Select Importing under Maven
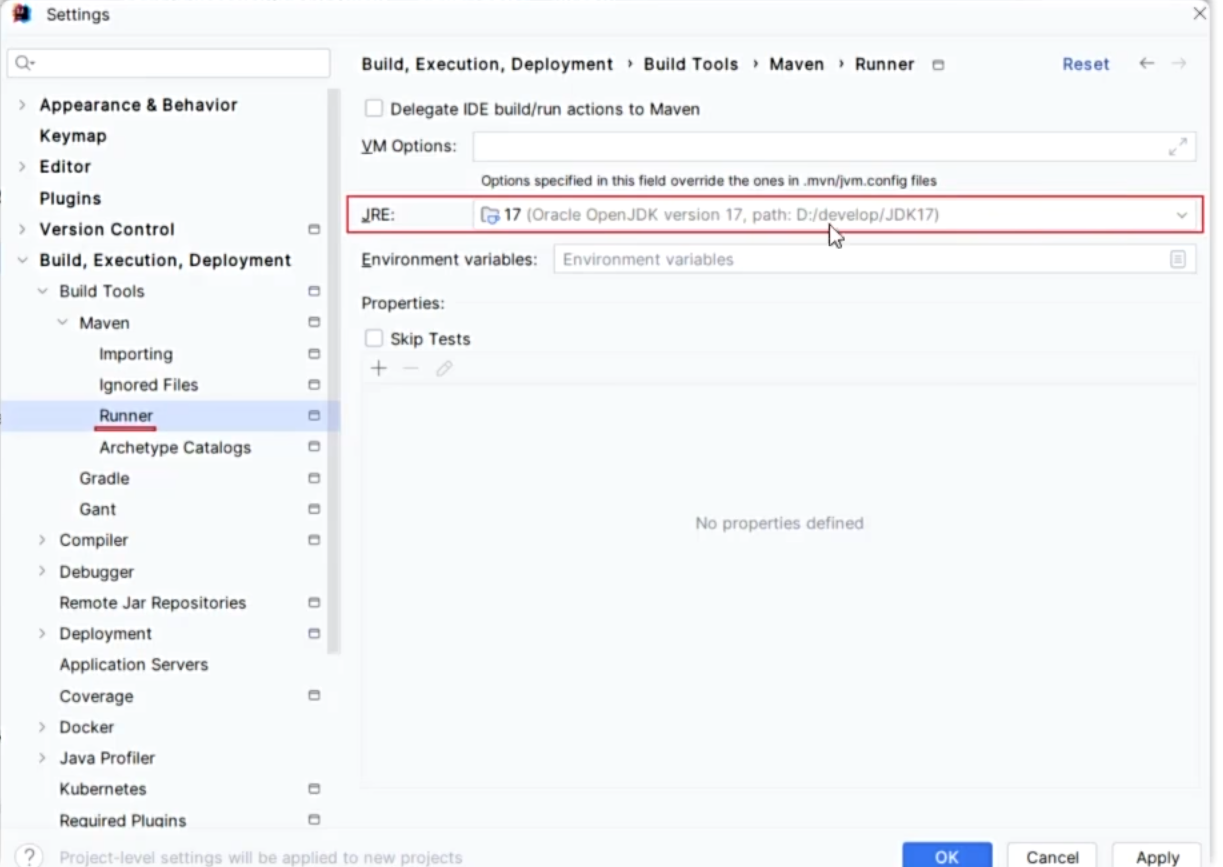Screen dimensions: 1223x867 coord(135,354)
